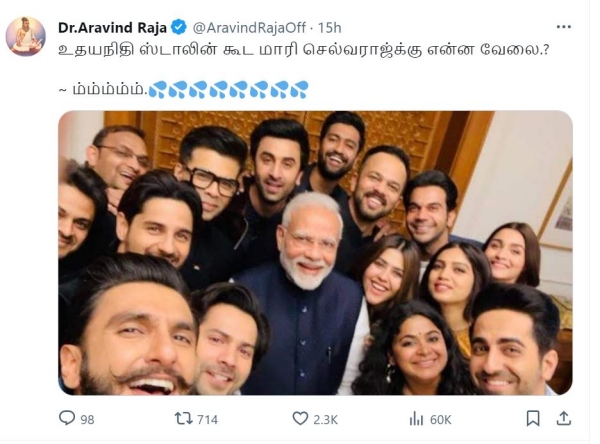Viewport: 600px width, 444px height.
Task: Click the 714 retweets count
Action: tap(208, 418)
